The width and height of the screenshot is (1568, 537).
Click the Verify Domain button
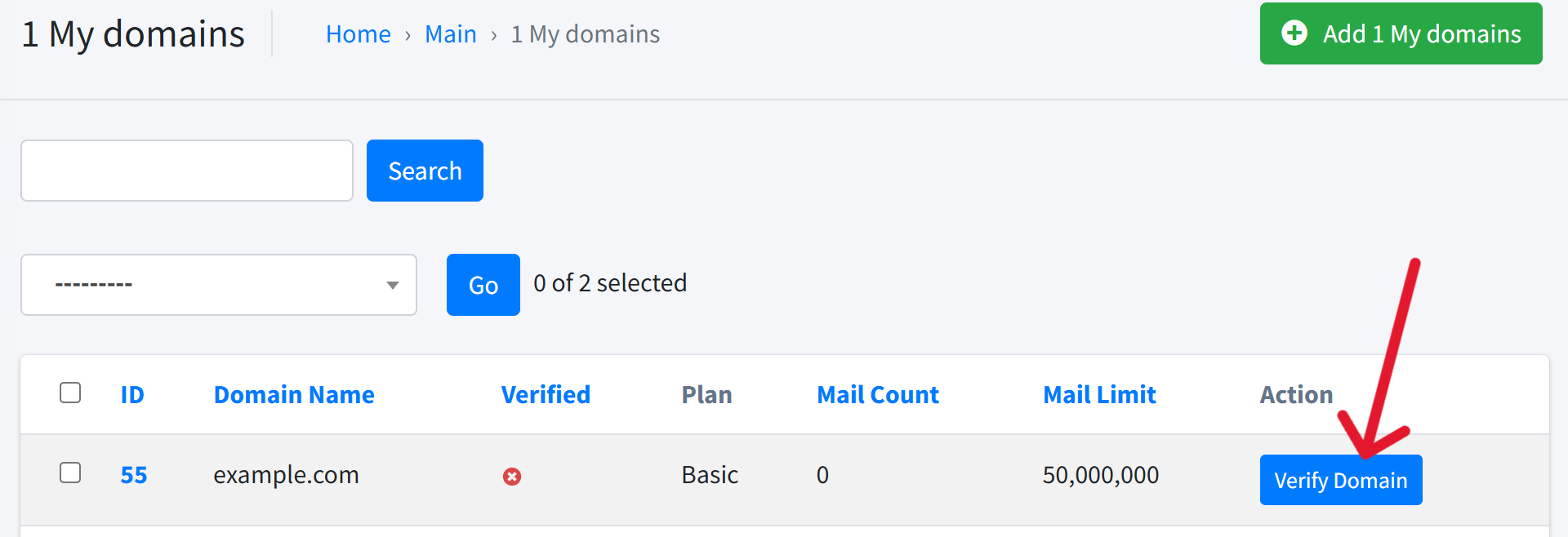1341,480
